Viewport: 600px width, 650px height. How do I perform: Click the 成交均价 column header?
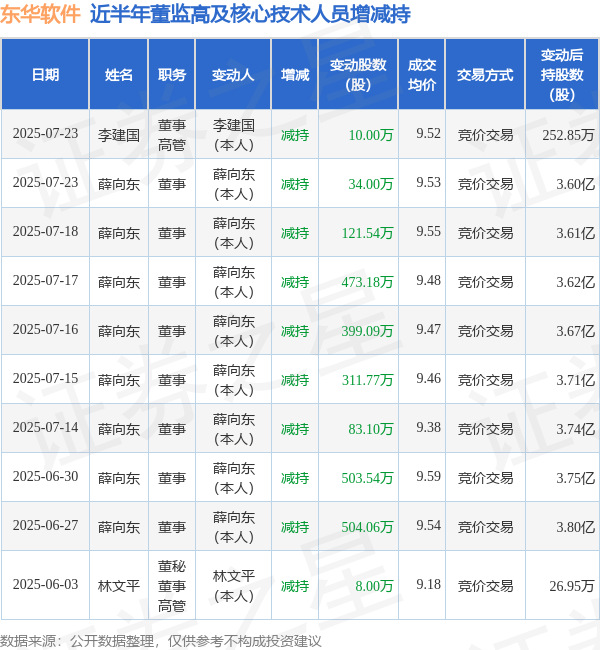pos(422,75)
